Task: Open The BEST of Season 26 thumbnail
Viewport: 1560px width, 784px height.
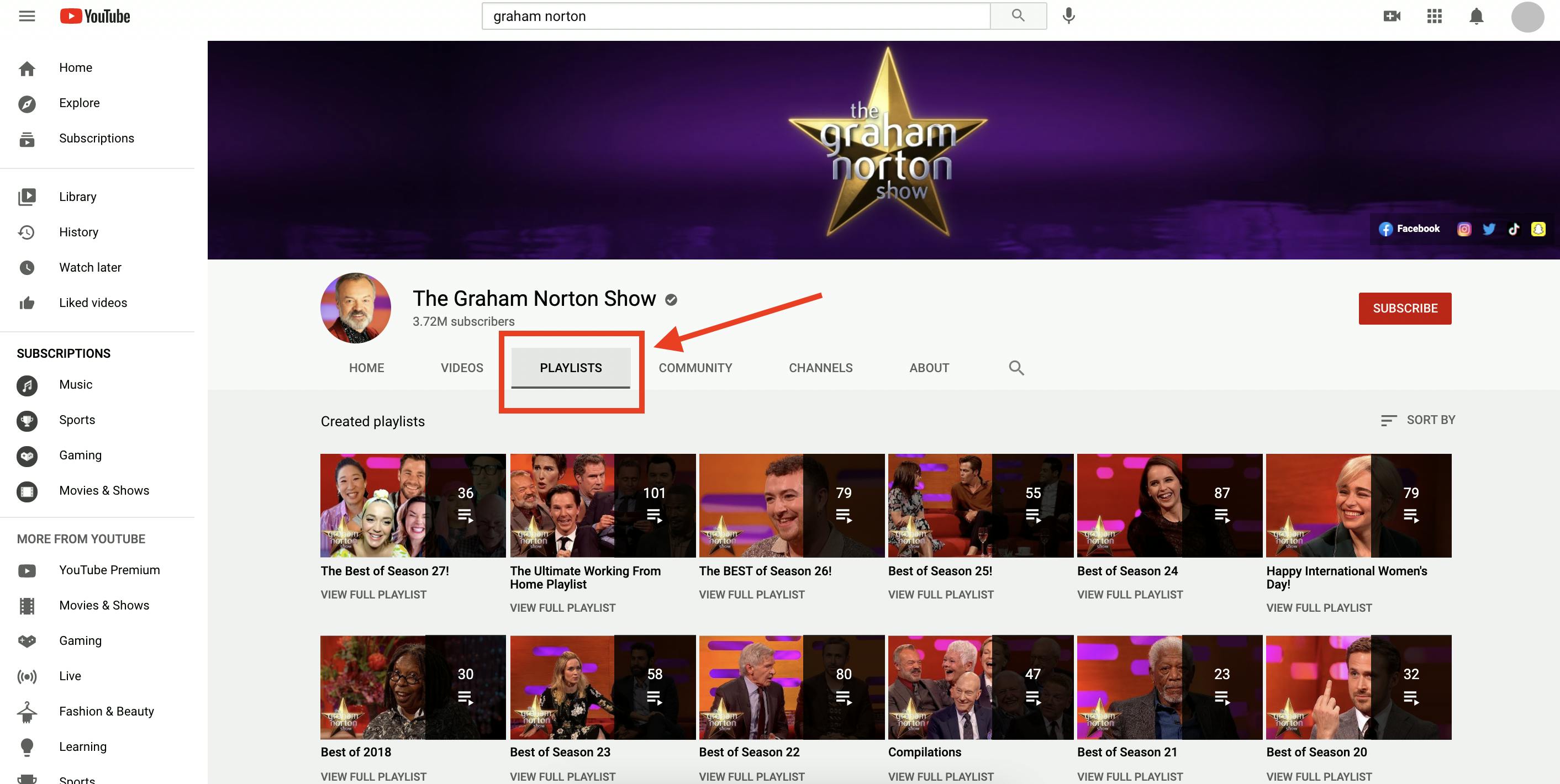Action: (x=792, y=506)
